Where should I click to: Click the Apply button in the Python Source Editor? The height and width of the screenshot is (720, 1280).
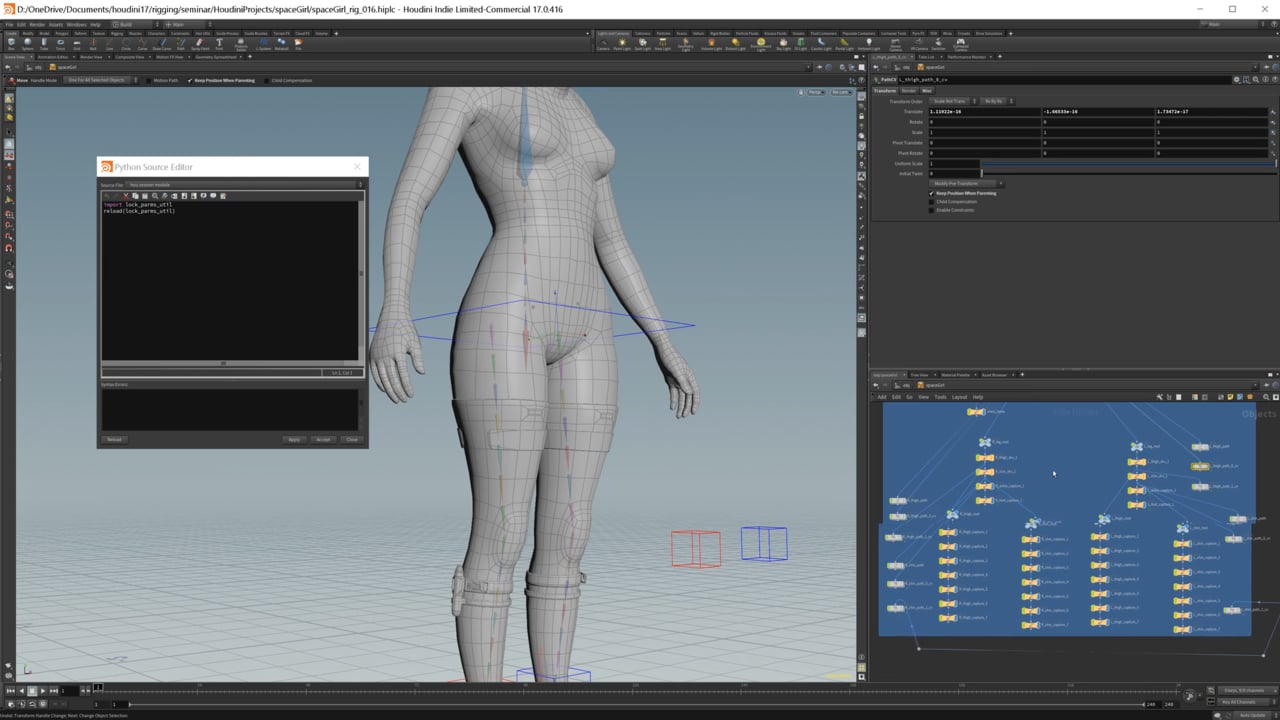pyautogui.click(x=295, y=439)
